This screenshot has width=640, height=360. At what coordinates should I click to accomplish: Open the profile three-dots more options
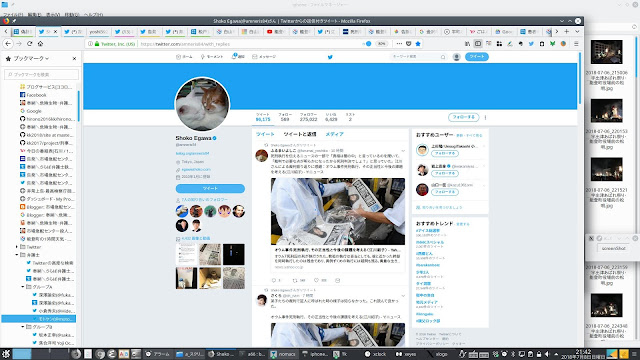point(485,118)
